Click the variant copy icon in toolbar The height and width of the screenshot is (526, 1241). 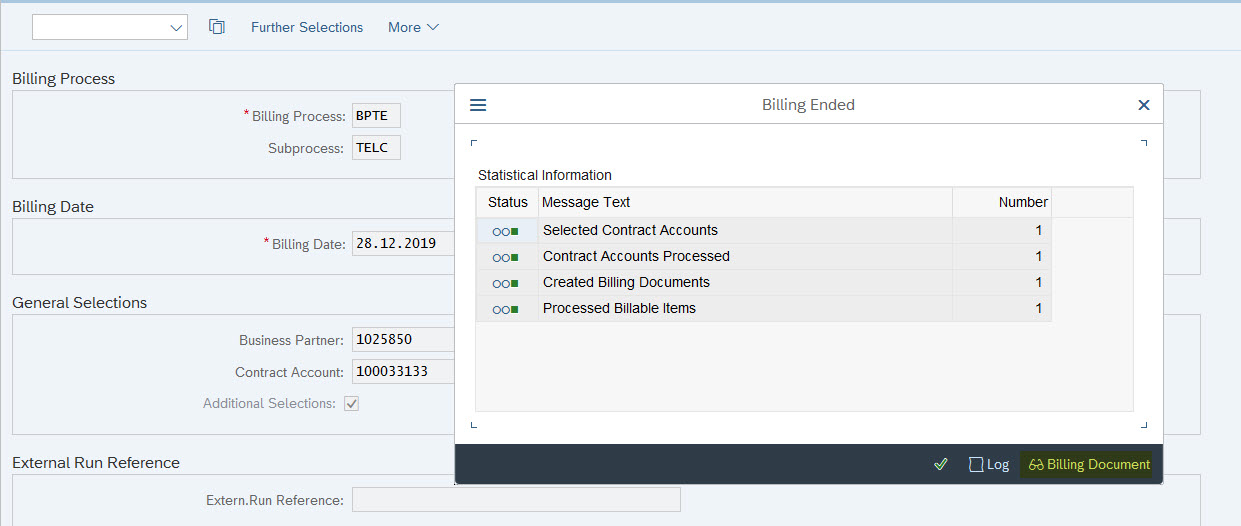pos(217,27)
